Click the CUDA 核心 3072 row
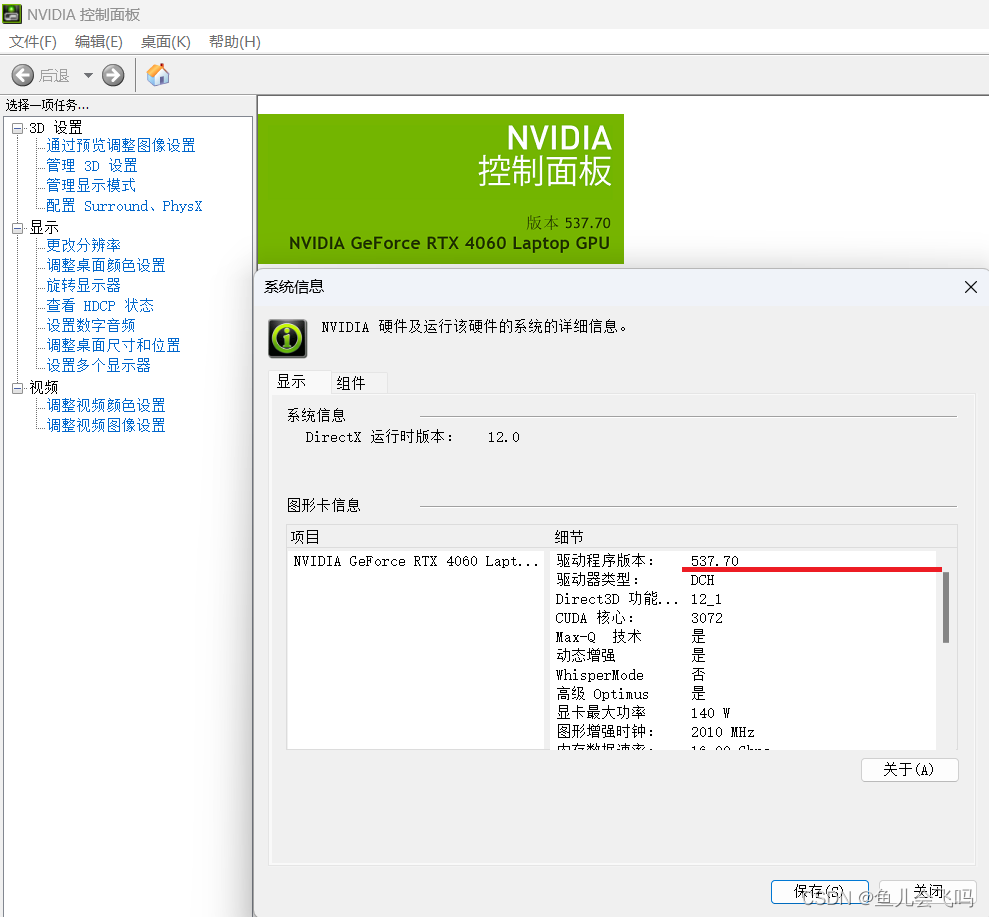 coord(746,618)
